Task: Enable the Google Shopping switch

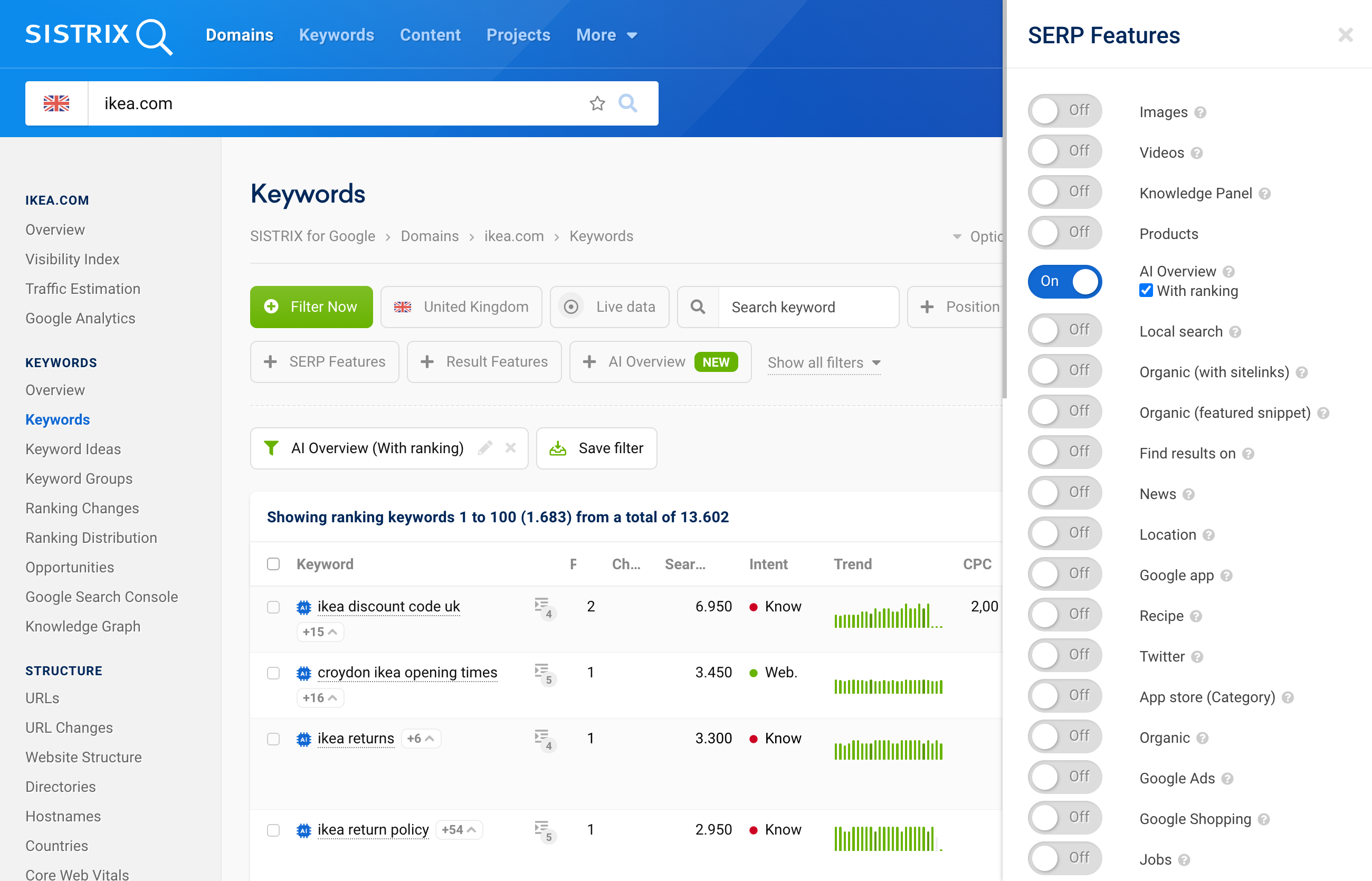Action: point(1065,818)
